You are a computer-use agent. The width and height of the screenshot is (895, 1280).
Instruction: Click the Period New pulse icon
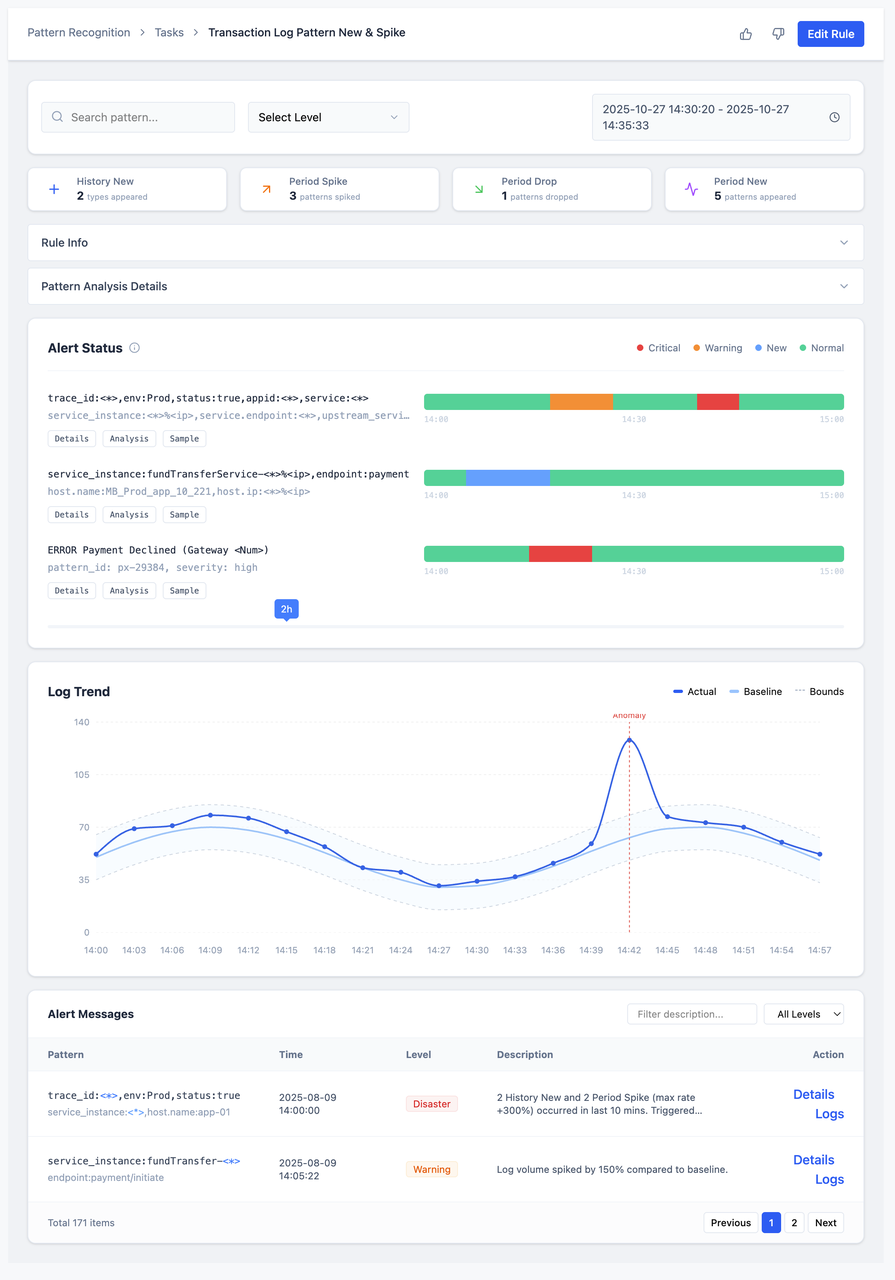coord(691,189)
